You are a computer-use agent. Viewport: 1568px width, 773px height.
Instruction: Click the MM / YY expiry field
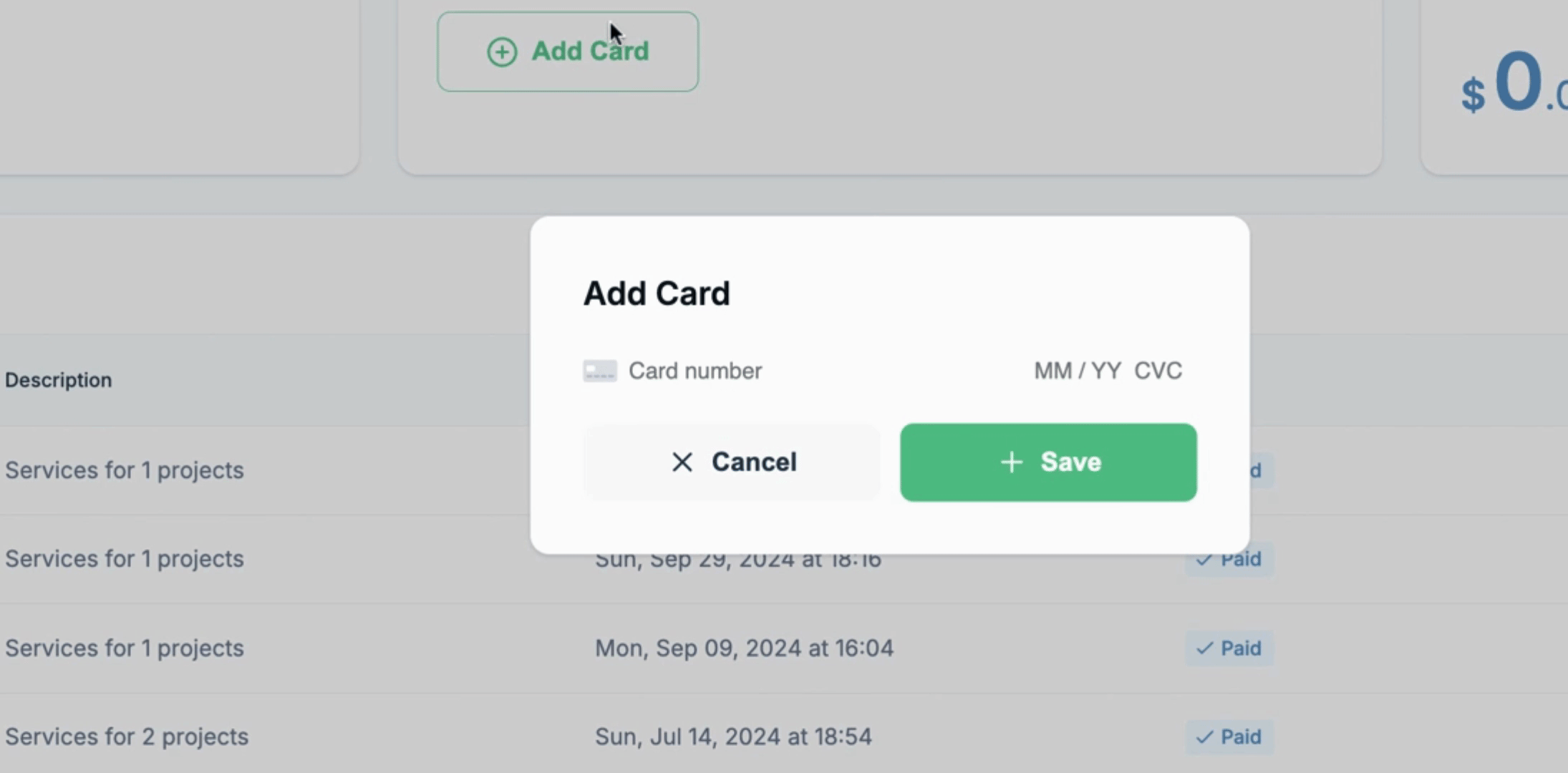point(1078,371)
